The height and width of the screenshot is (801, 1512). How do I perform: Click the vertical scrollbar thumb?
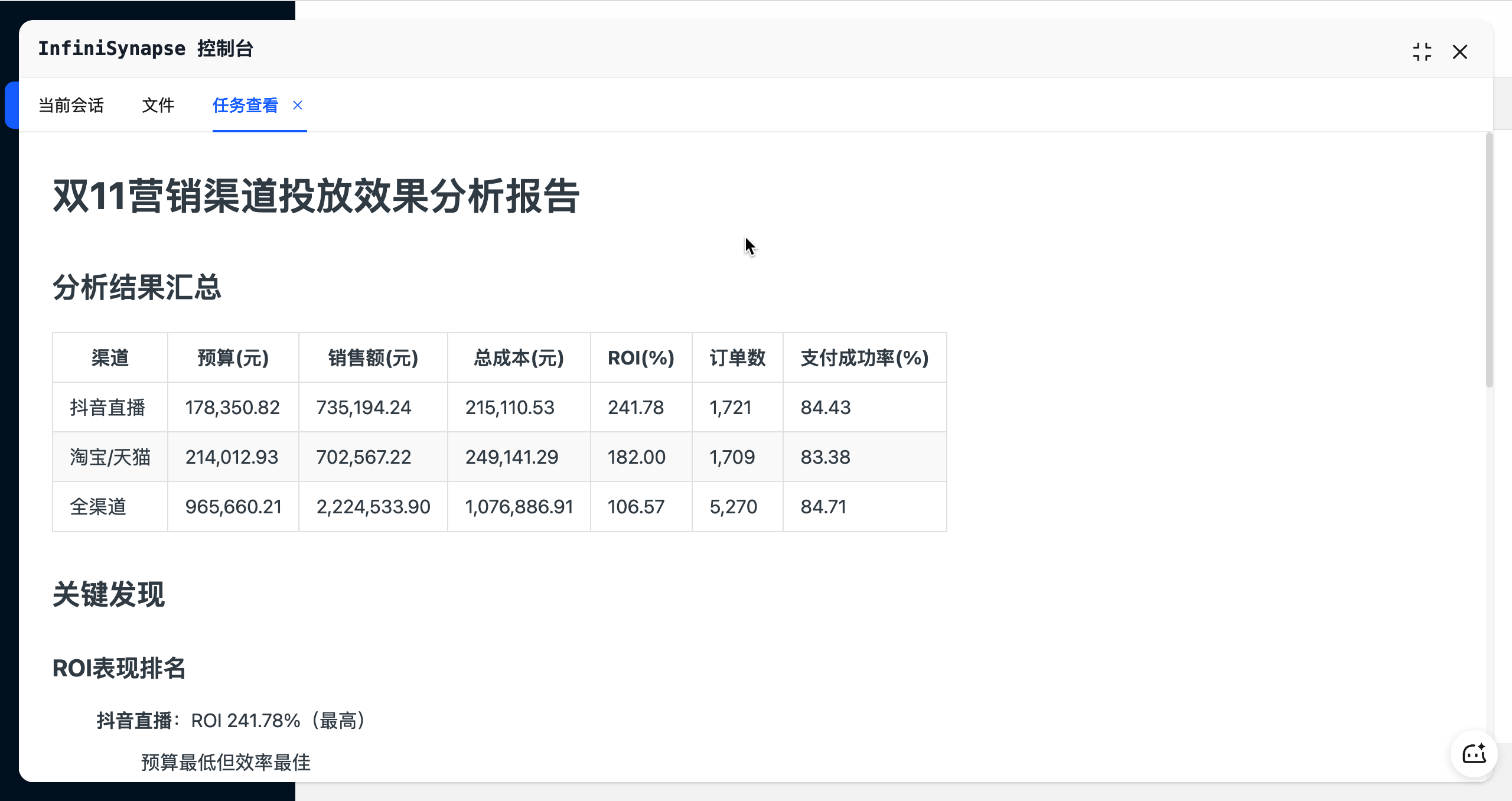(1489, 260)
